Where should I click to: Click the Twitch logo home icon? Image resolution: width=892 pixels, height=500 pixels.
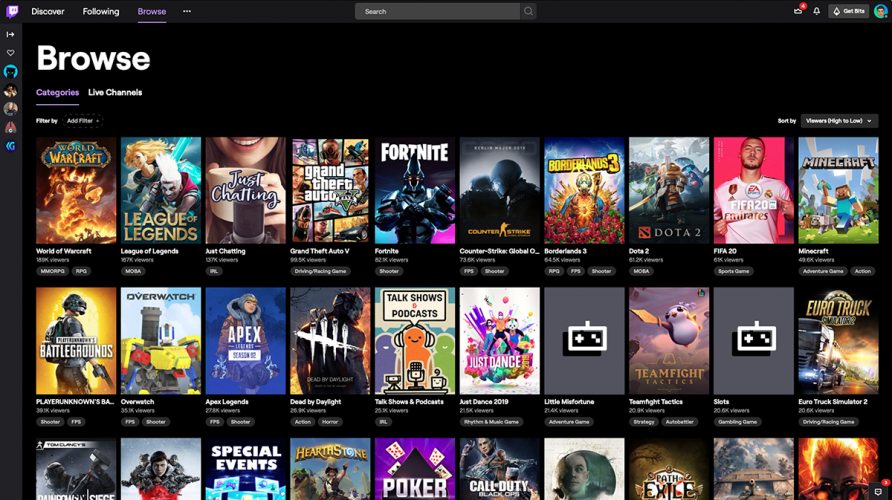click(12, 11)
